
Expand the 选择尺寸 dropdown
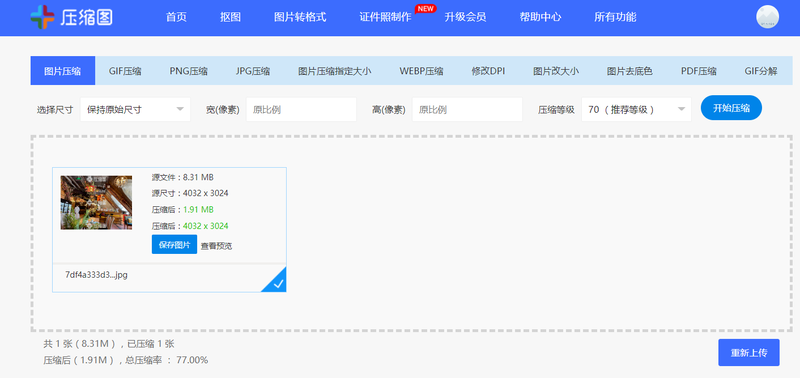(x=135, y=109)
